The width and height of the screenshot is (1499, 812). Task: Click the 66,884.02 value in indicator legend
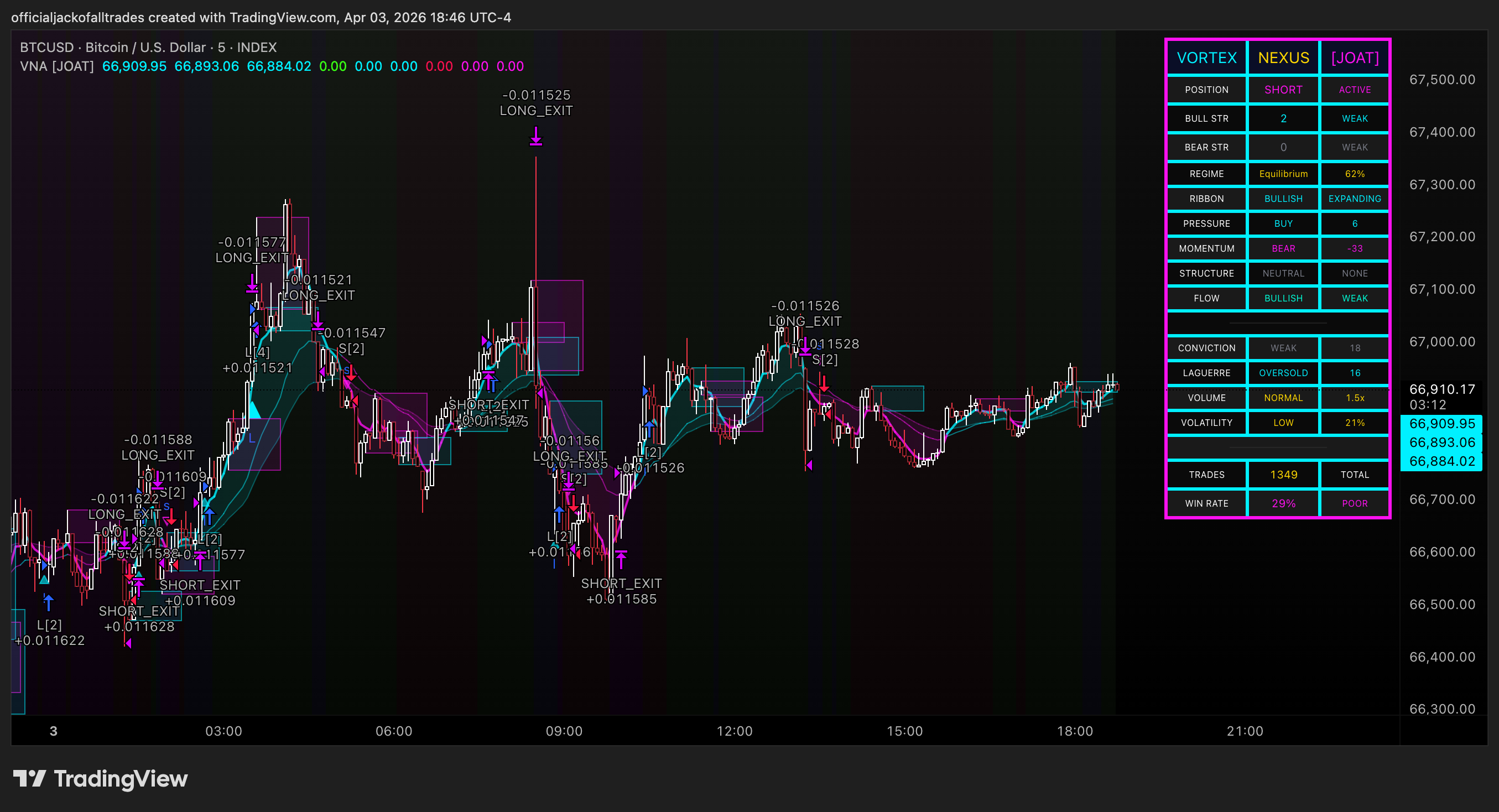coord(279,66)
